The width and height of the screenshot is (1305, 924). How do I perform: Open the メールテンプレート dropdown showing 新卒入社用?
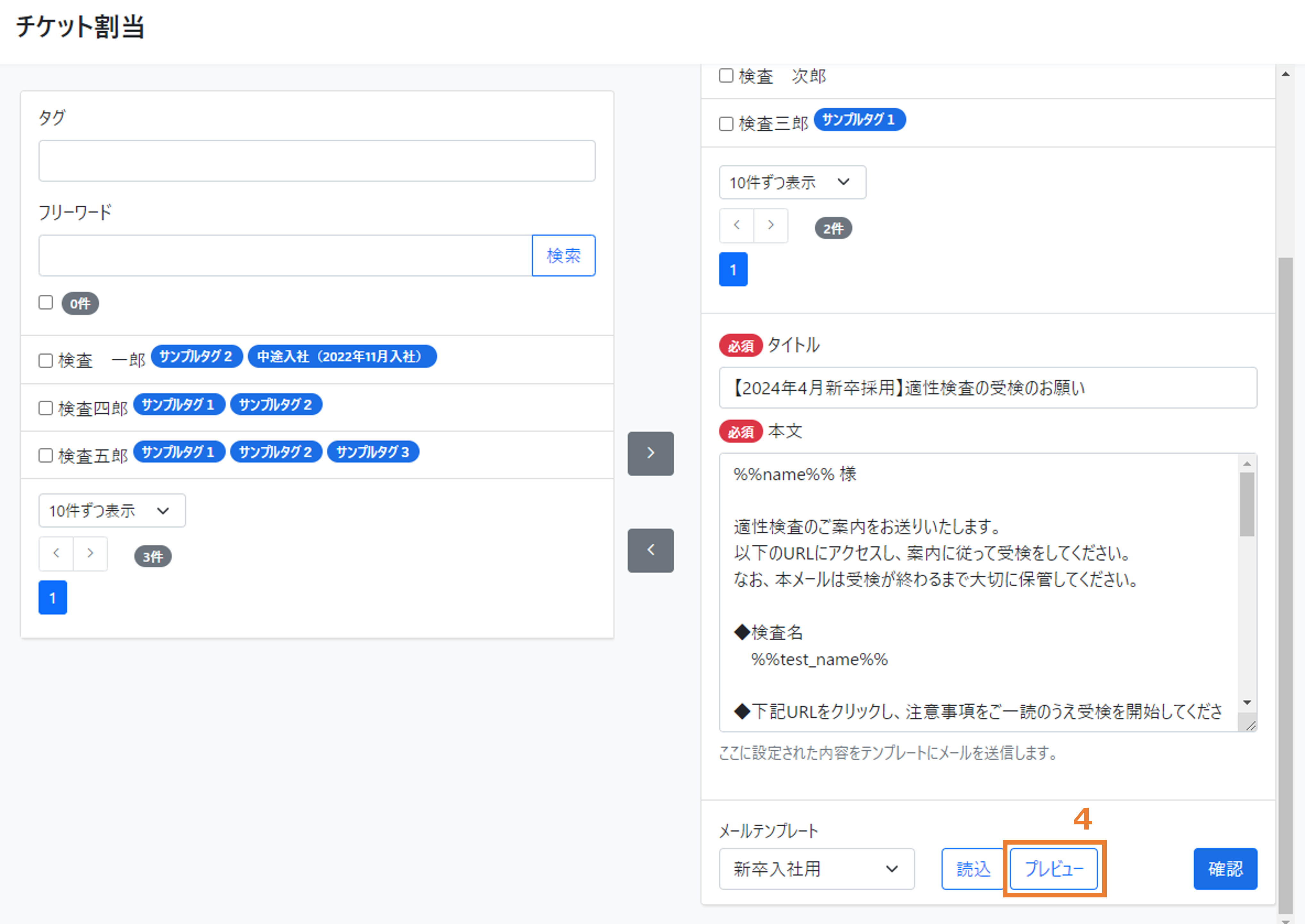point(816,869)
